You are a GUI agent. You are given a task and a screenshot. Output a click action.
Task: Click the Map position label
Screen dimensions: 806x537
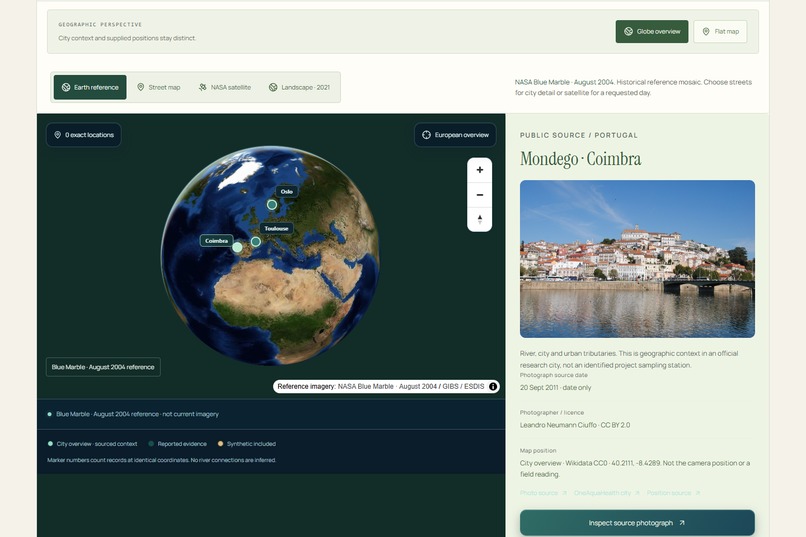(538, 451)
